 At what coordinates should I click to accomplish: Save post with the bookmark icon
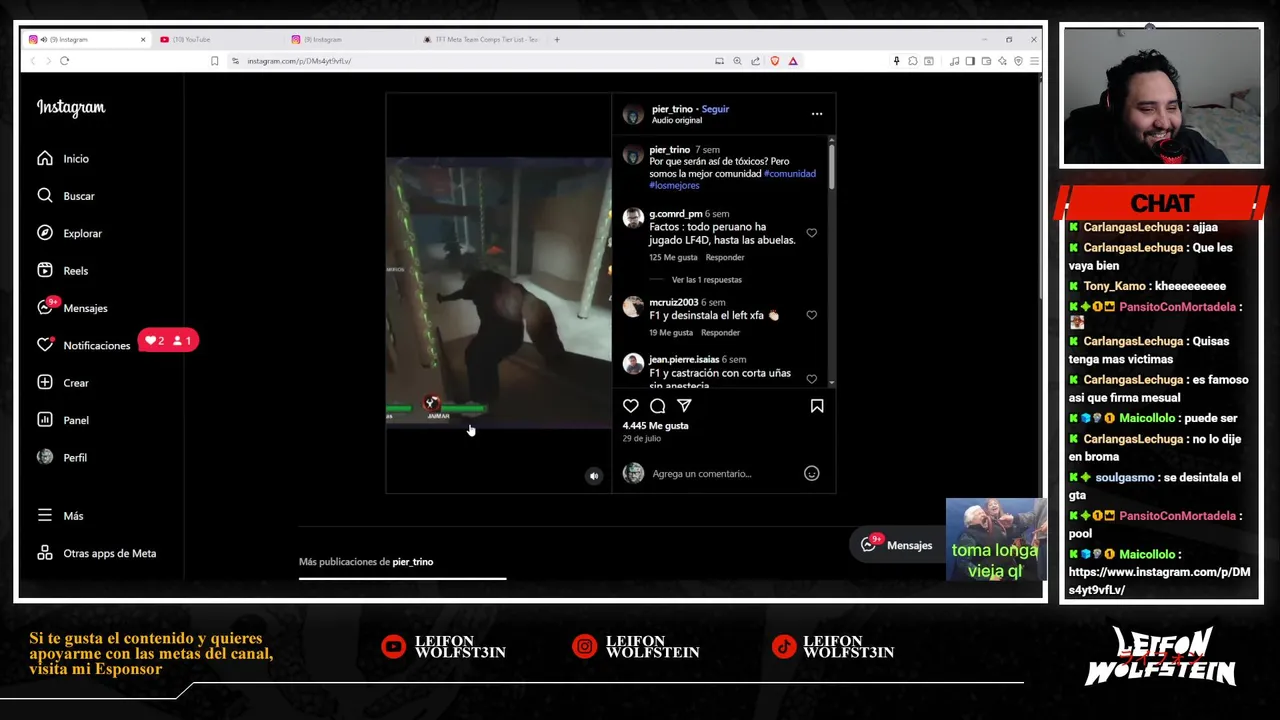(x=817, y=406)
